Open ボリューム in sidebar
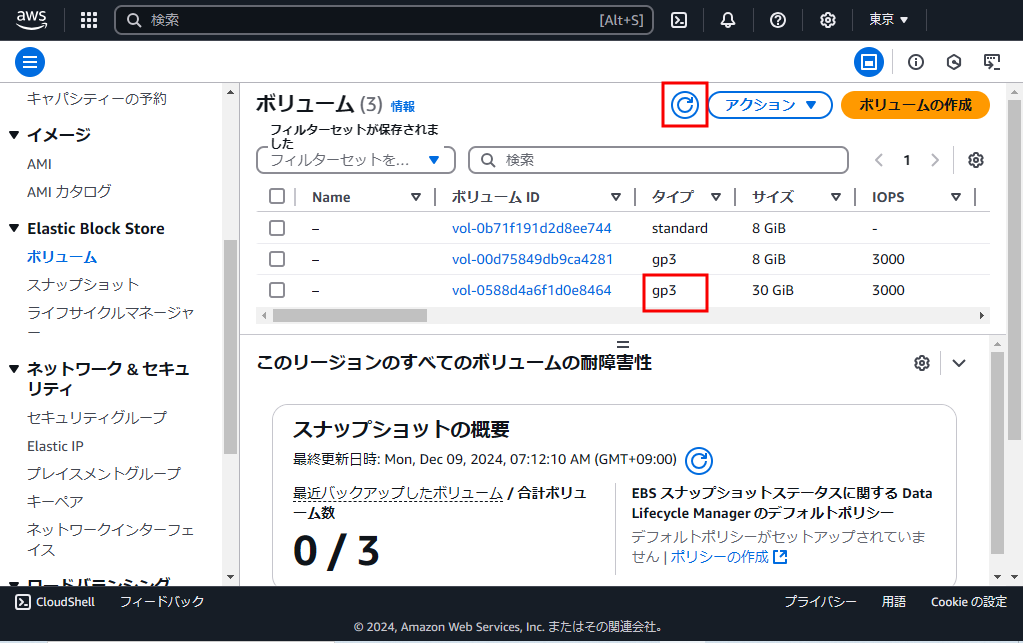The height and width of the screenshot is (643, 1023). coord(62,257)
